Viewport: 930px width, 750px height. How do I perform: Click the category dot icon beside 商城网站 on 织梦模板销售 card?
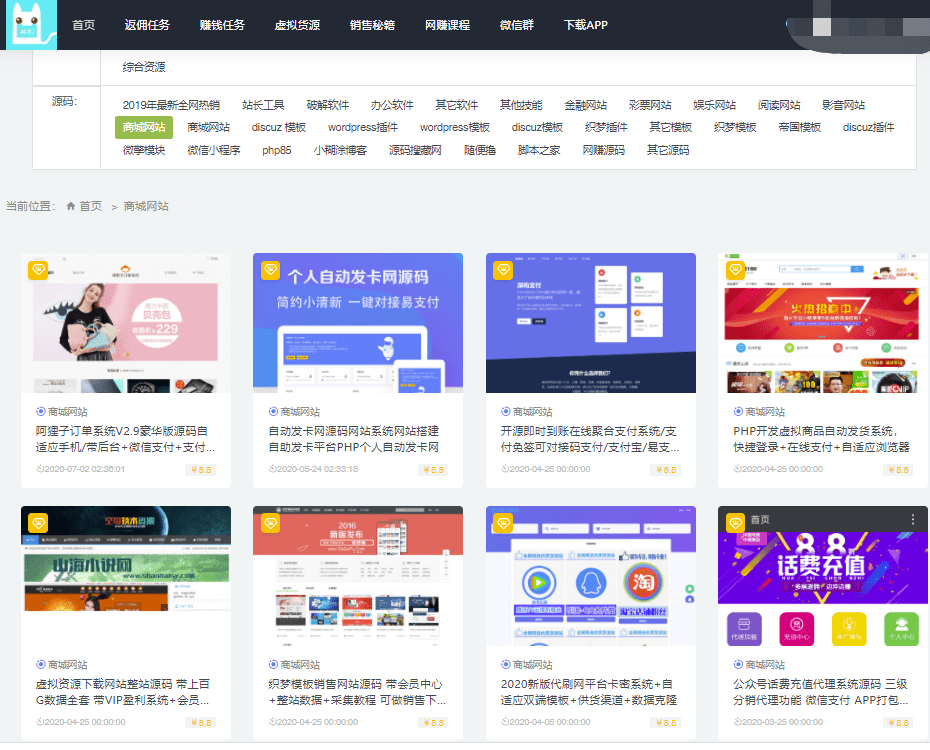click(x=274, y=664)
